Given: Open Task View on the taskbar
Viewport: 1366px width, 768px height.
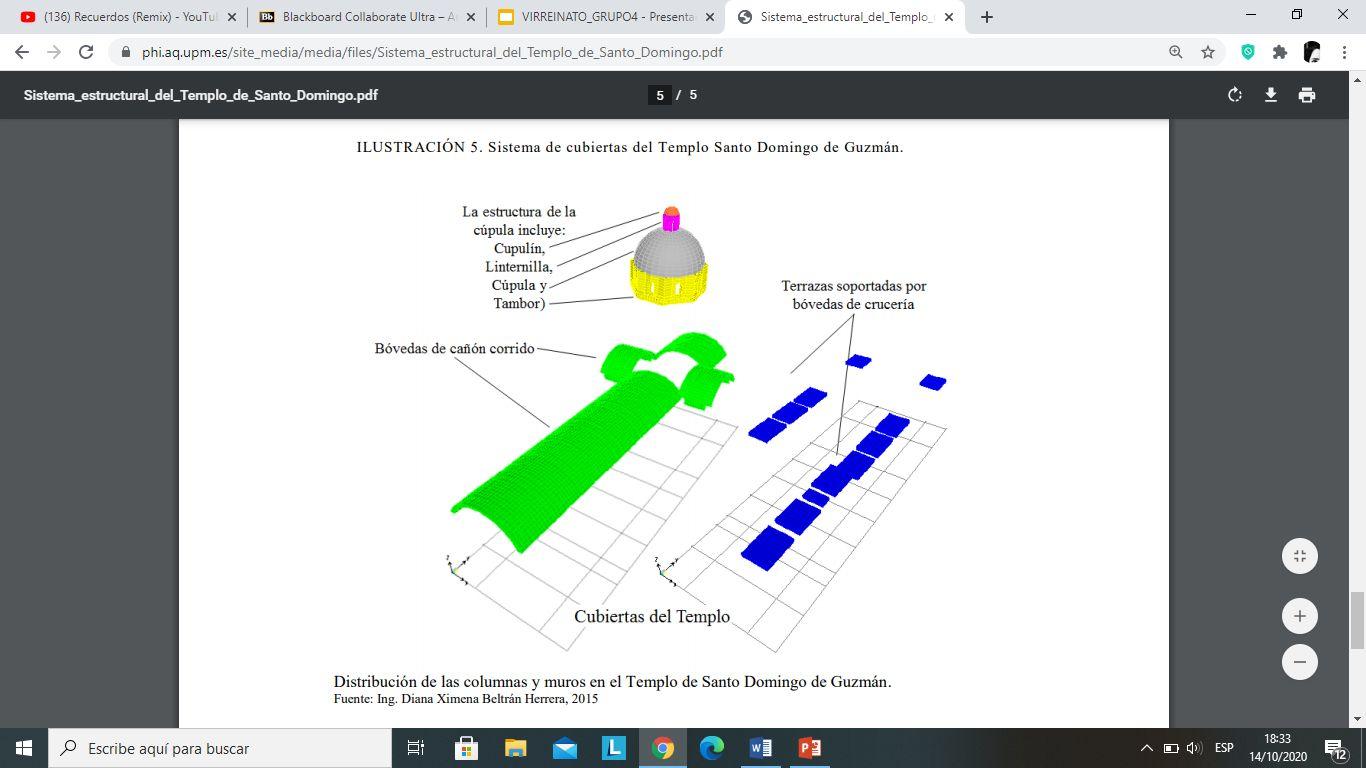Looking at the screenshot, I should point(416,748).
